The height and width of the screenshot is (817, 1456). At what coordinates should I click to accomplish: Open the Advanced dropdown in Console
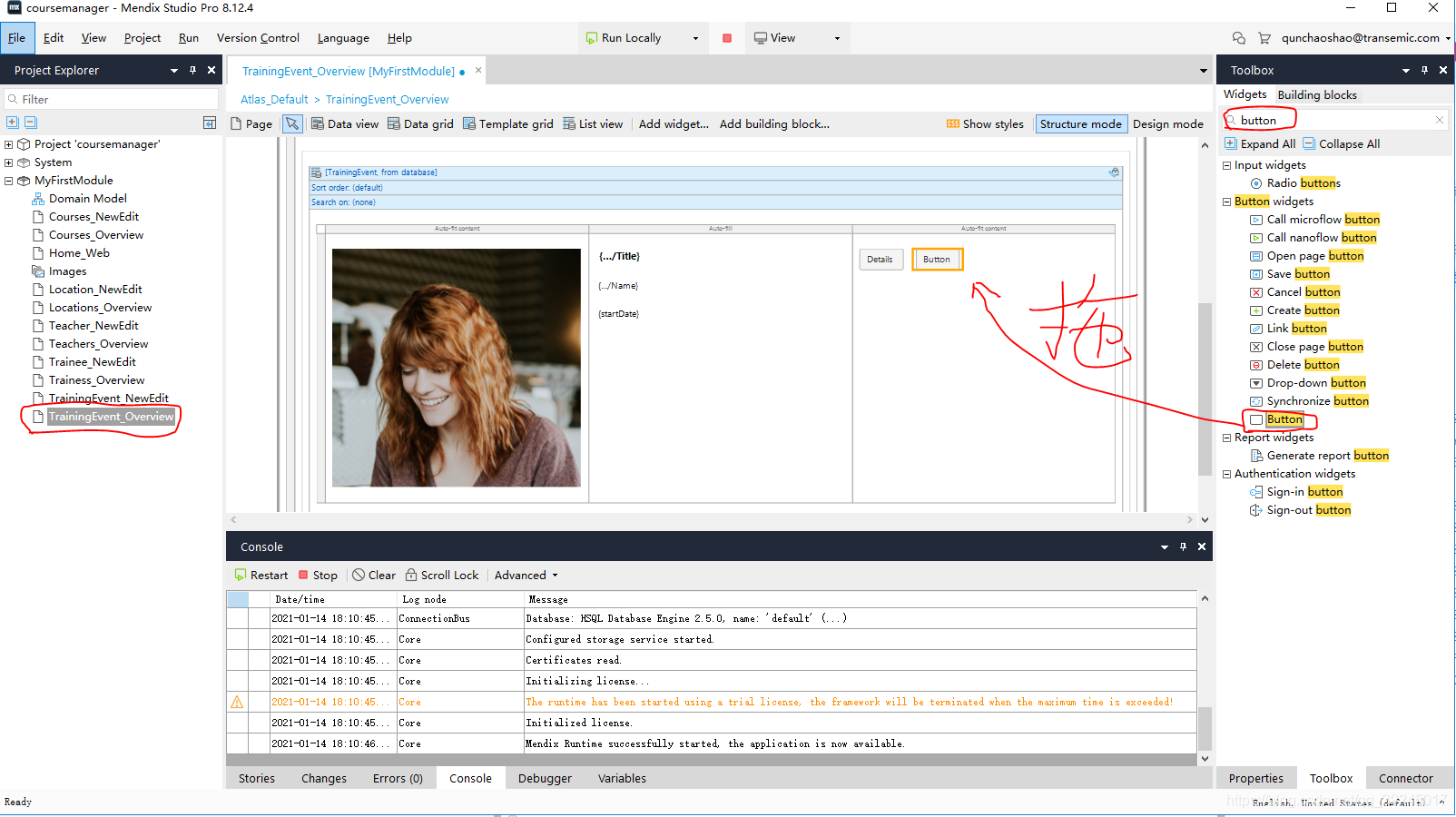pyautogui.click(x=526, y=576)
